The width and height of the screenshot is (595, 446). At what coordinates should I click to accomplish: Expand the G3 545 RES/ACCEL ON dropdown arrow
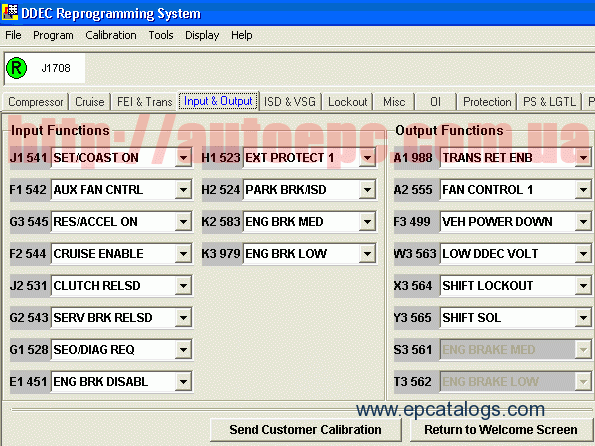(x=183, y=221)
